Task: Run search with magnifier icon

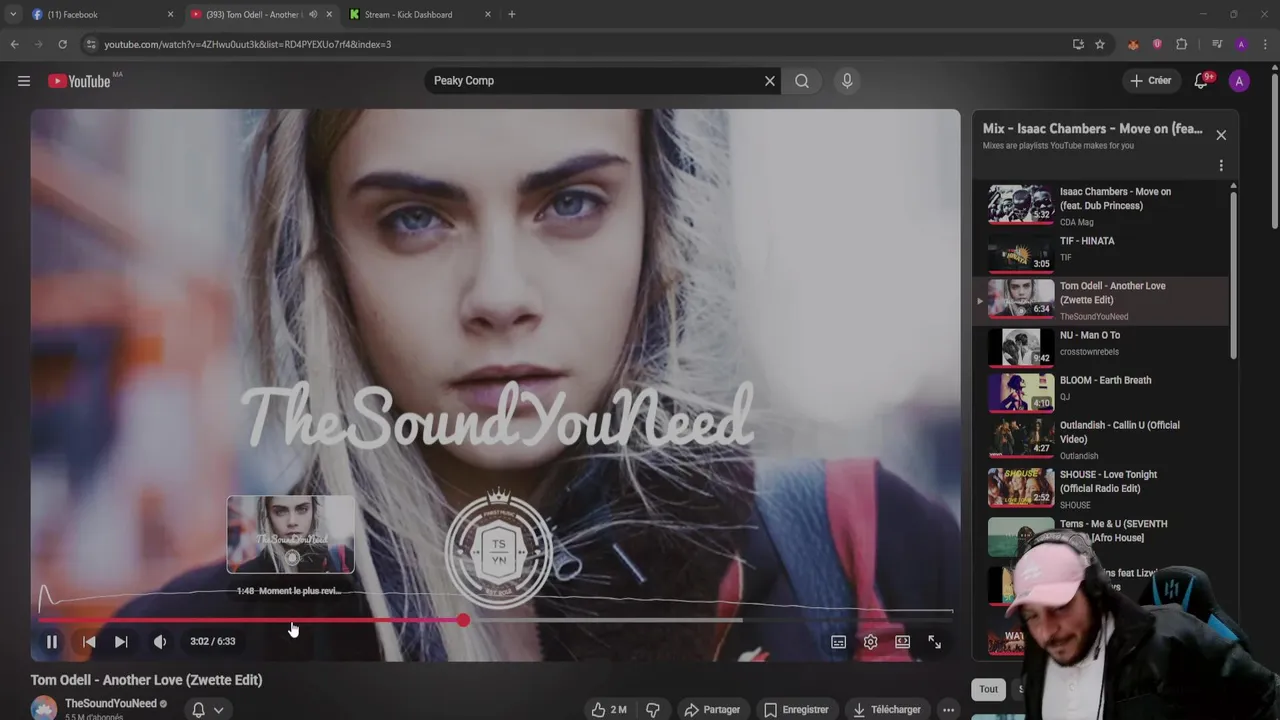Action: (x=802, y=81)
